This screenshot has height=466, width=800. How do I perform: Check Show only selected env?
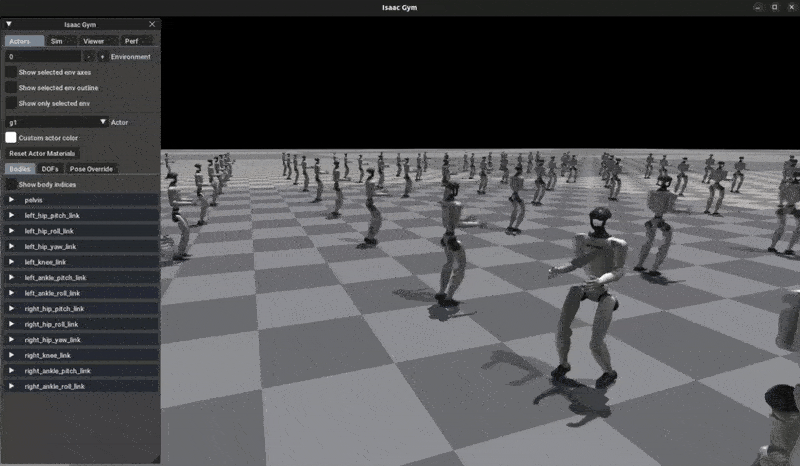[11, 103]
